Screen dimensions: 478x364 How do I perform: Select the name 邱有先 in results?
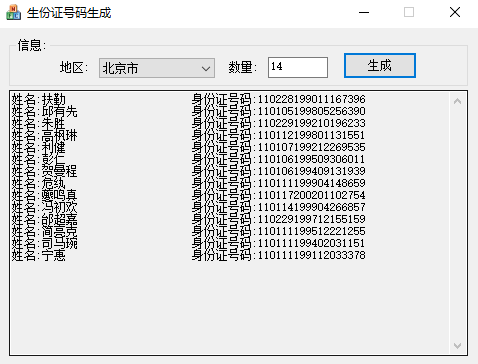pyautogui.click(x=59, y=111)
